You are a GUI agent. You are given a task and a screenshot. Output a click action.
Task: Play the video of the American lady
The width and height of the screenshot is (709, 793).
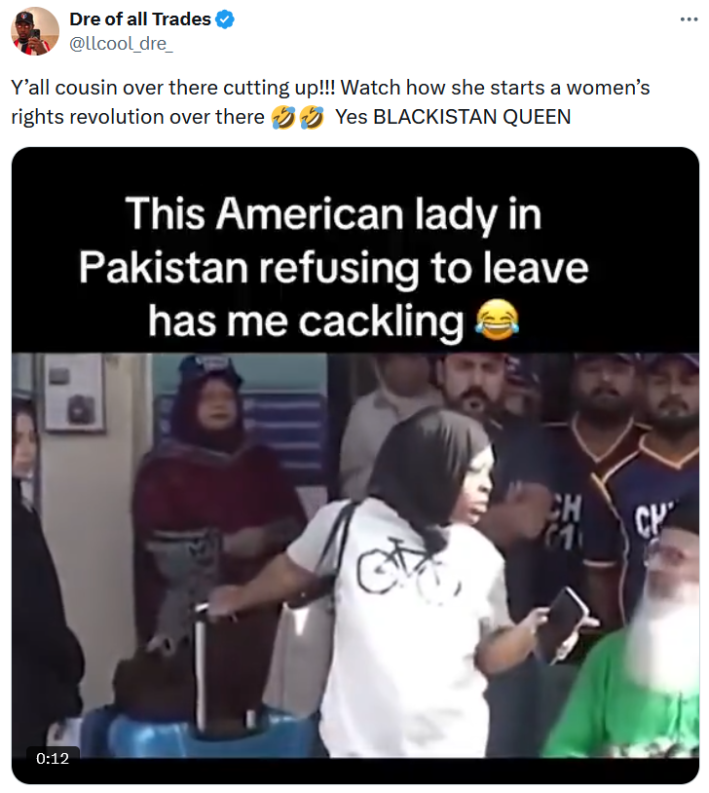tap(355, 465)
